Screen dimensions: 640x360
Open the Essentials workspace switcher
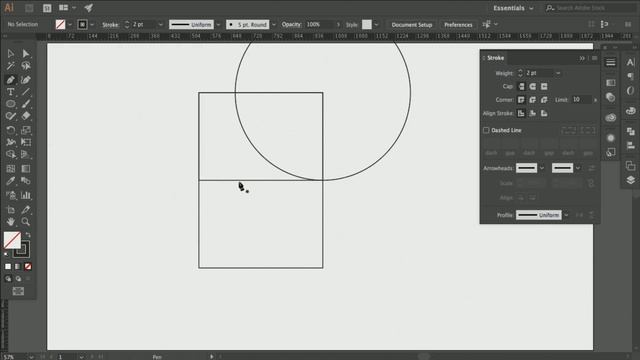[513, 8]
